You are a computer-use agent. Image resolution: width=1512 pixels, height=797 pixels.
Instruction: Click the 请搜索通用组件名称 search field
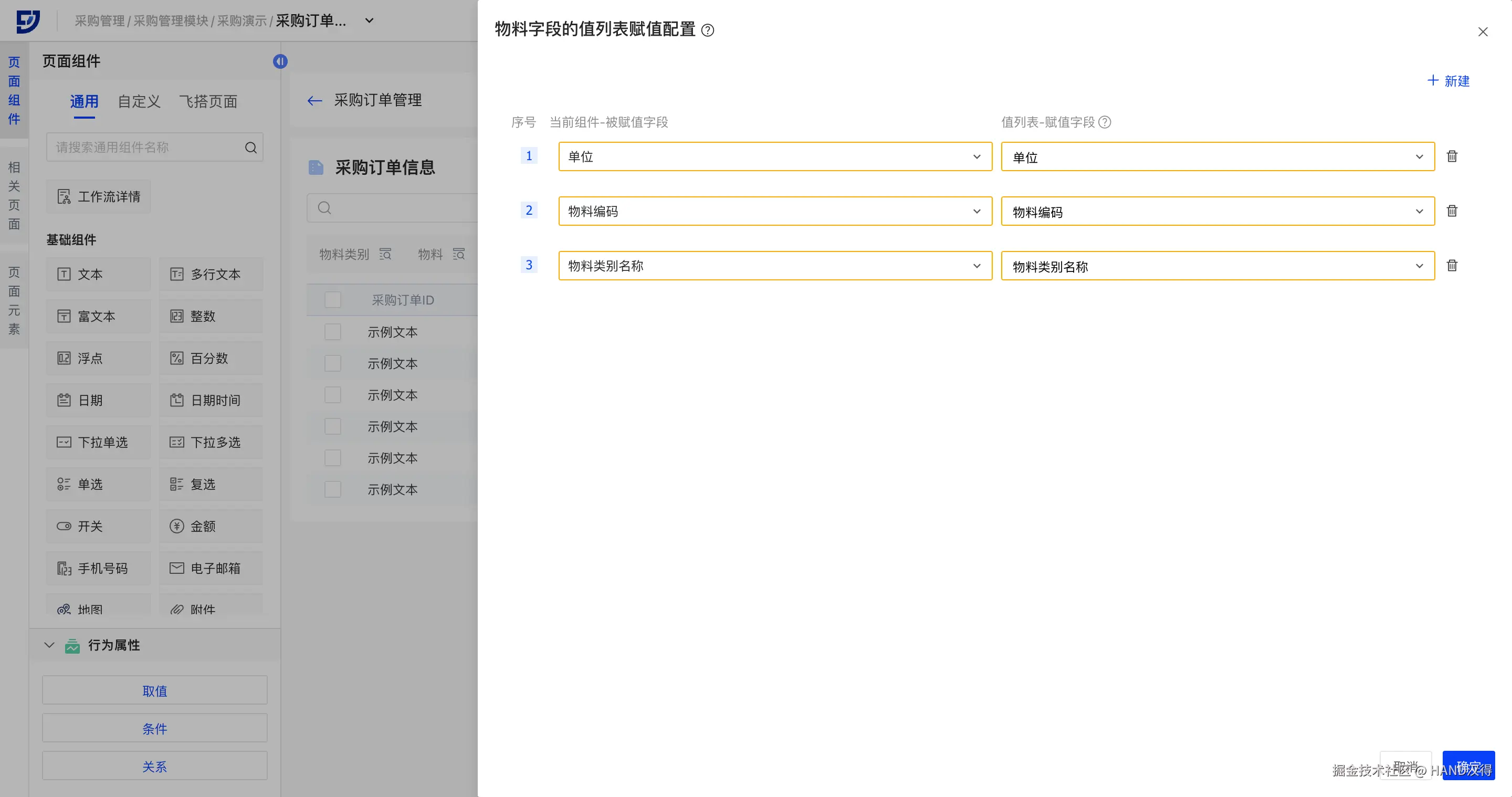click(x=144, y=148)
